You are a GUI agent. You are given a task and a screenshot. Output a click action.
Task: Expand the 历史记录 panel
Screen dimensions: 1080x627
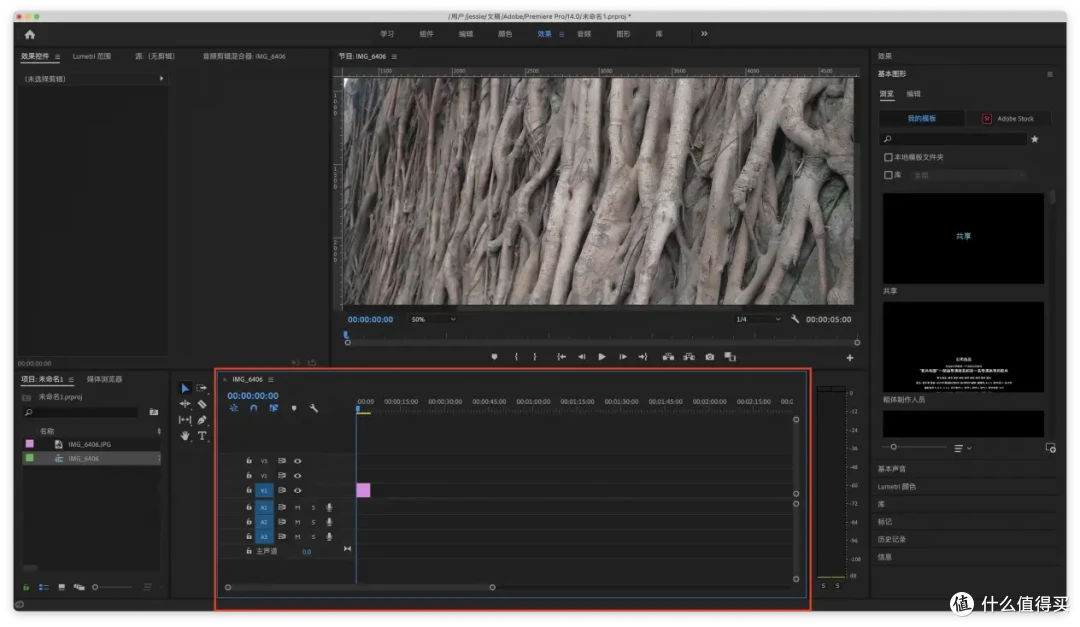click(892, 539)
